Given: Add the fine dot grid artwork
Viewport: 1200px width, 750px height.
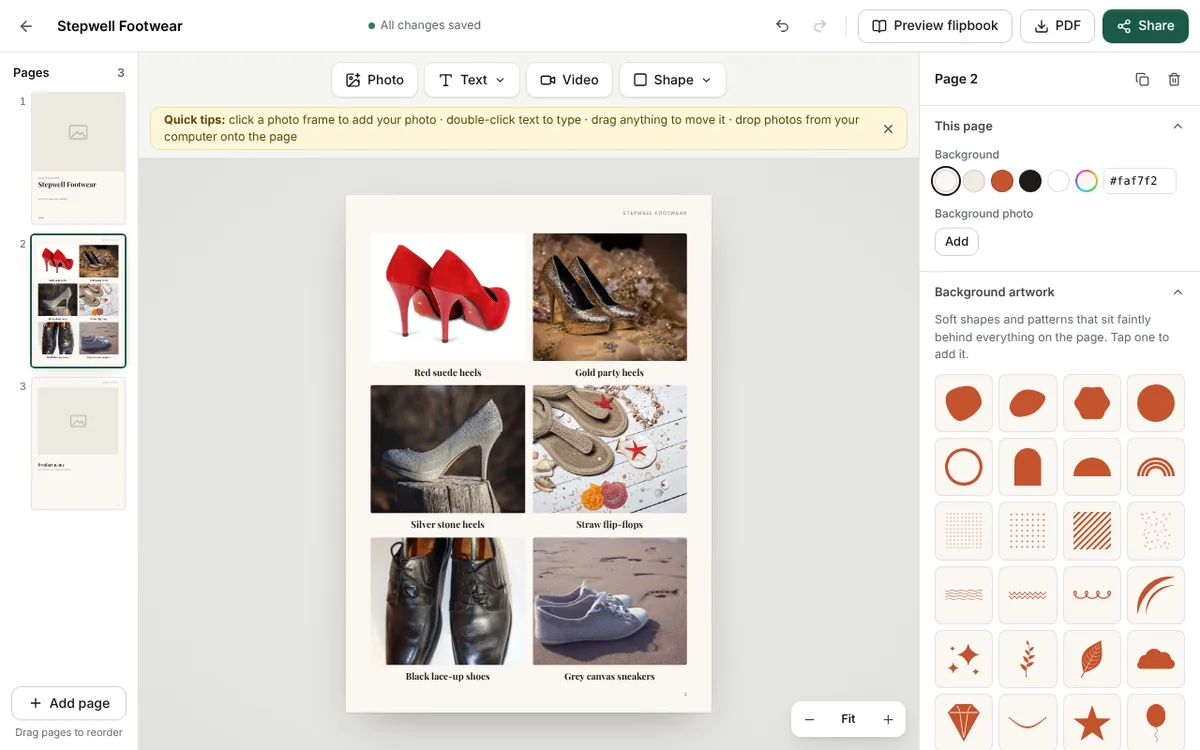Looking at the screenshot, I should click(964, 531).
